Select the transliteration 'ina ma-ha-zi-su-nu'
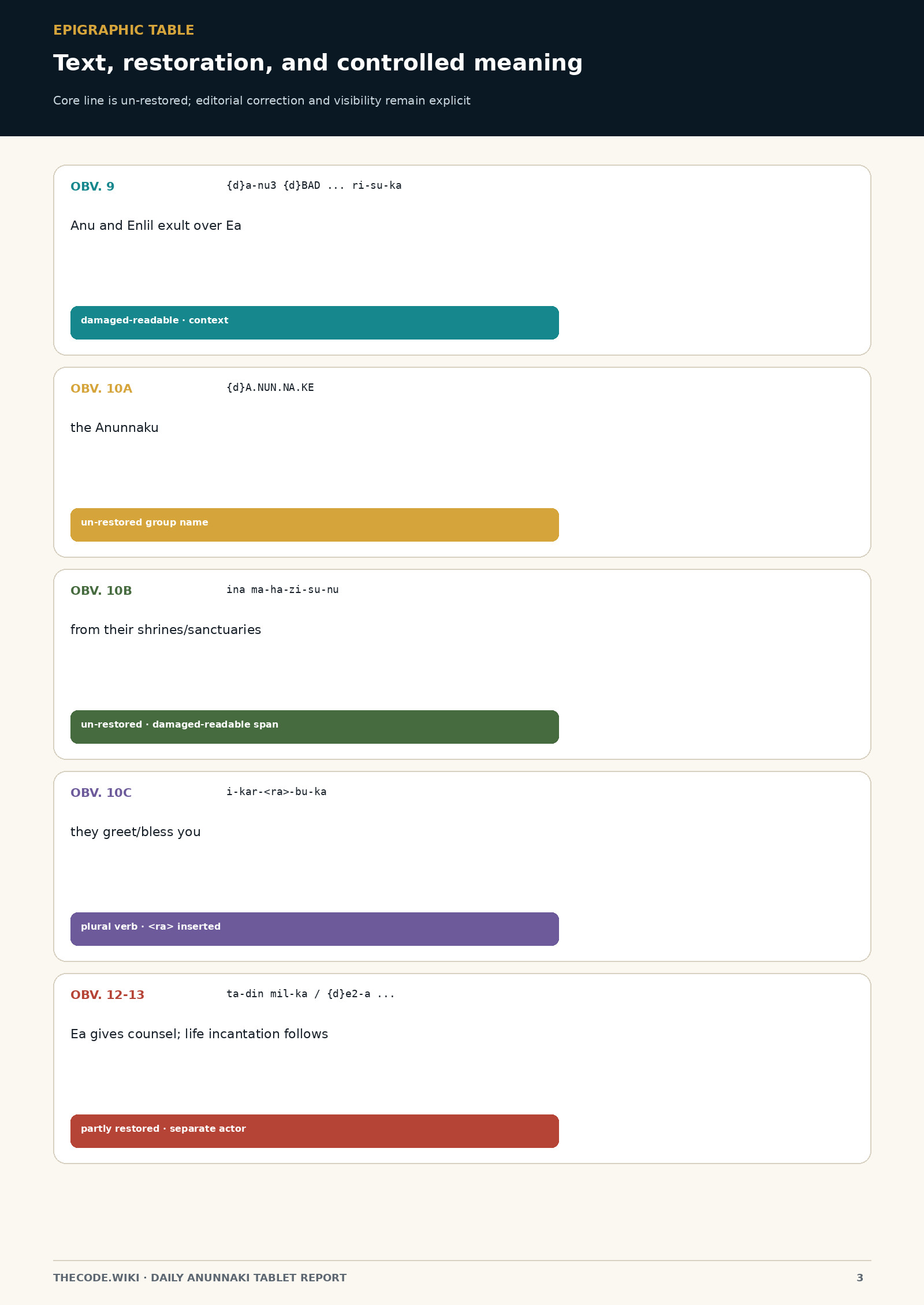Viewport: 924px width, 1305px height. pos(282,590)
